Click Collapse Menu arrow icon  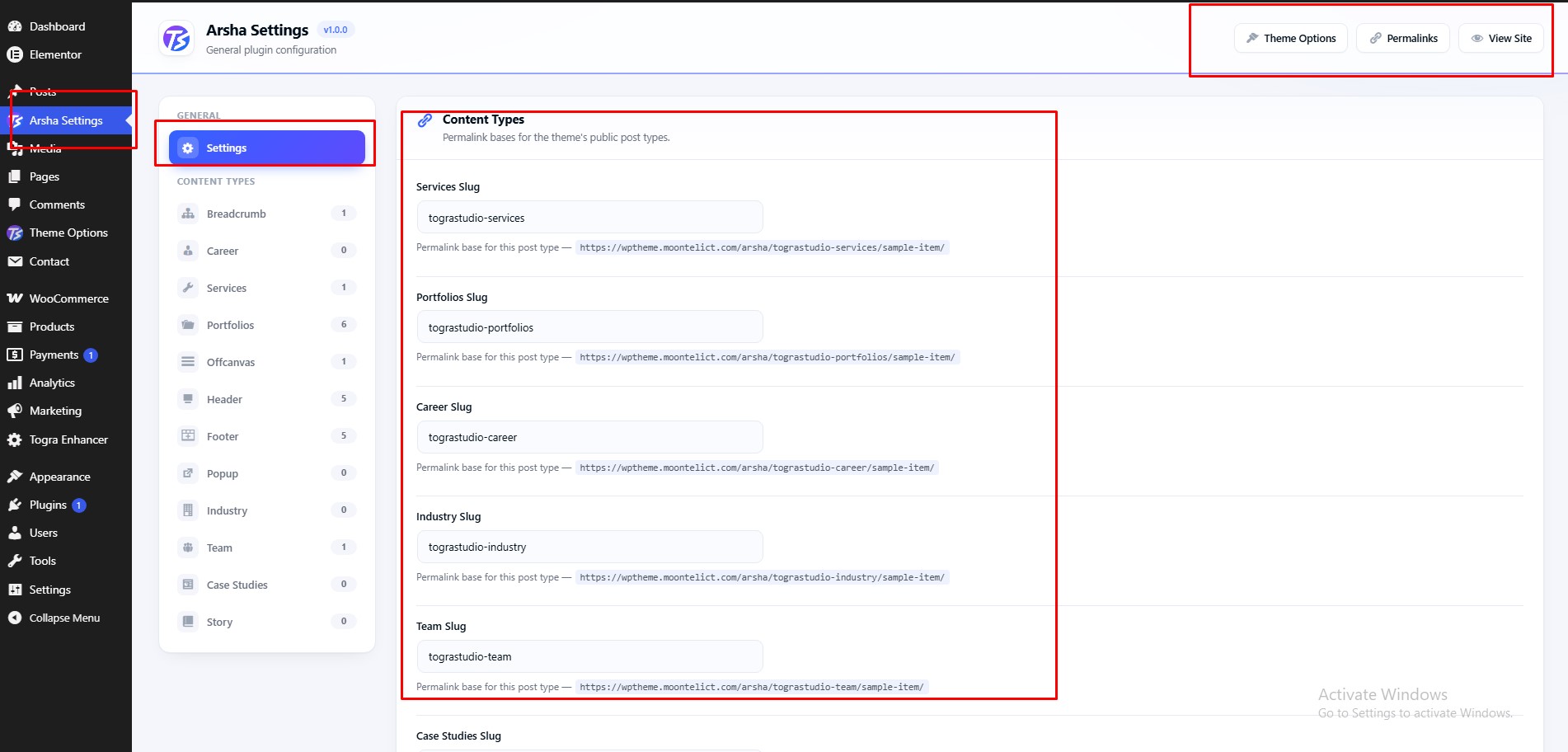[15, 618]
